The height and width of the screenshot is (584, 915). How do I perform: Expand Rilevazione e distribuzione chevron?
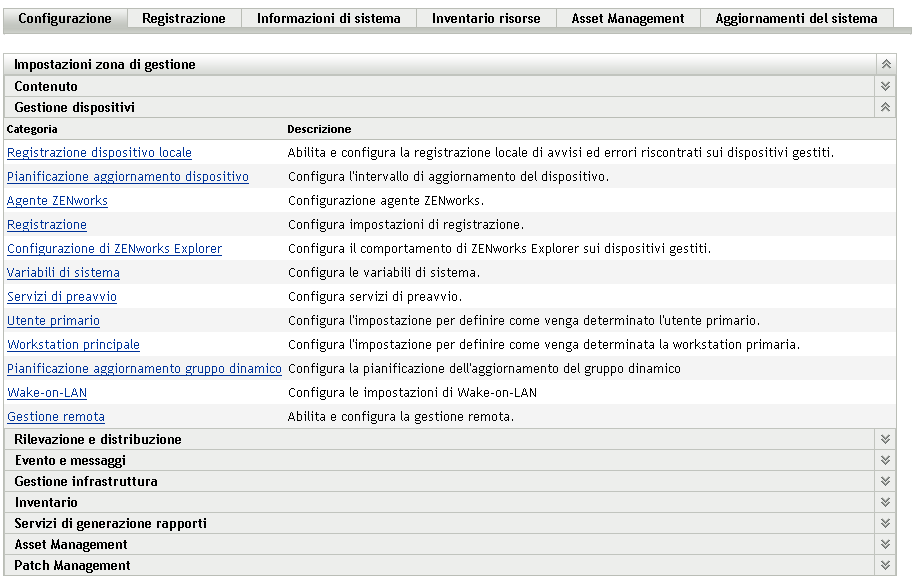tap(885, 439)
